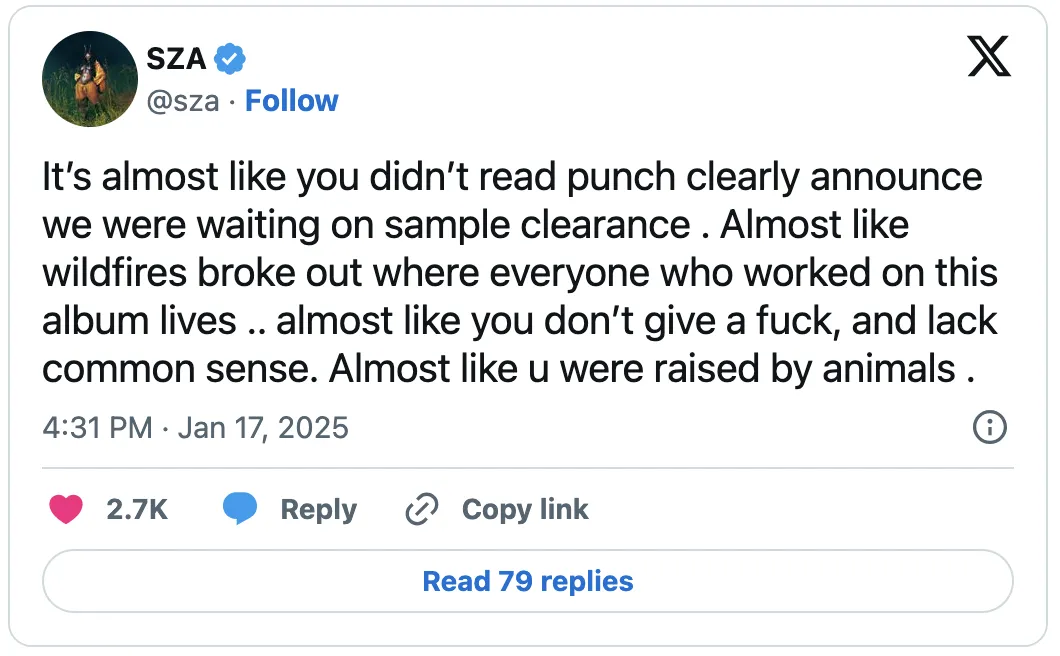Image resolution: width=1060 pixels, height=656 pixels.
Task: Follow SZA using the Follow link
Action: point(291,100)
